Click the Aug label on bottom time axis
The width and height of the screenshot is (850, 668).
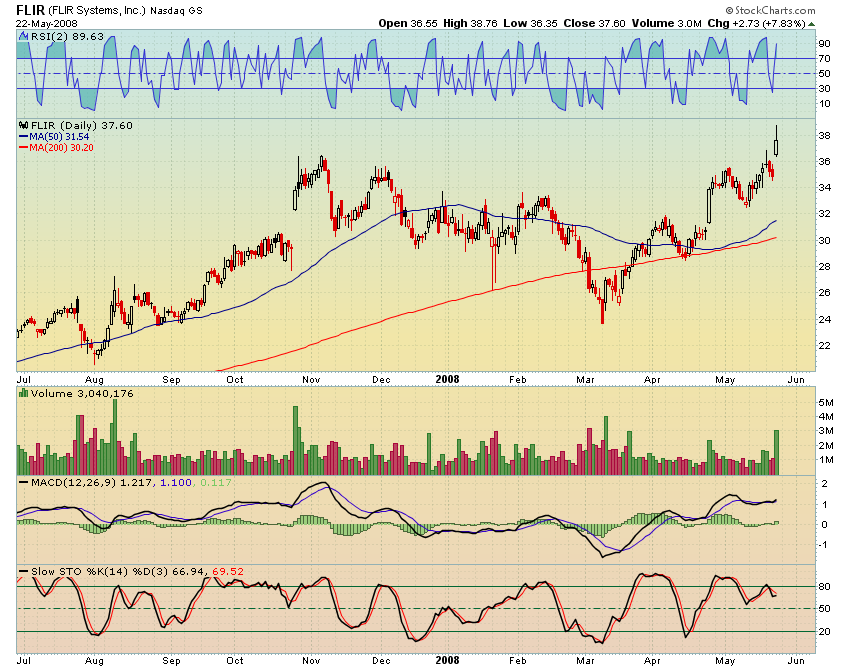[94, 660]
